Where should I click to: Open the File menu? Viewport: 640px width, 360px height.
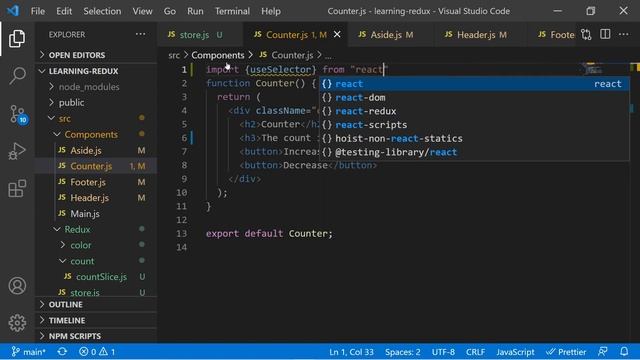tap(38, 11)
